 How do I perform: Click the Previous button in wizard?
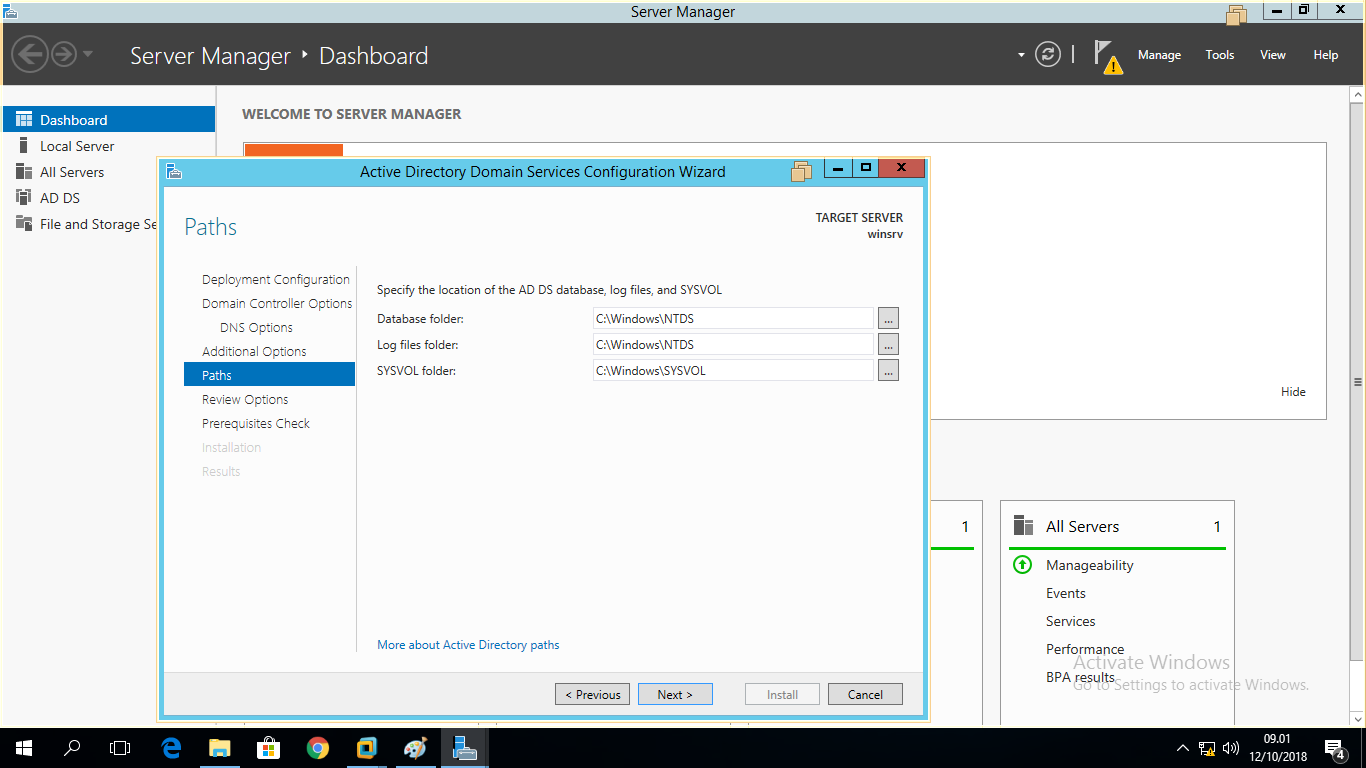tap(592, 694)
